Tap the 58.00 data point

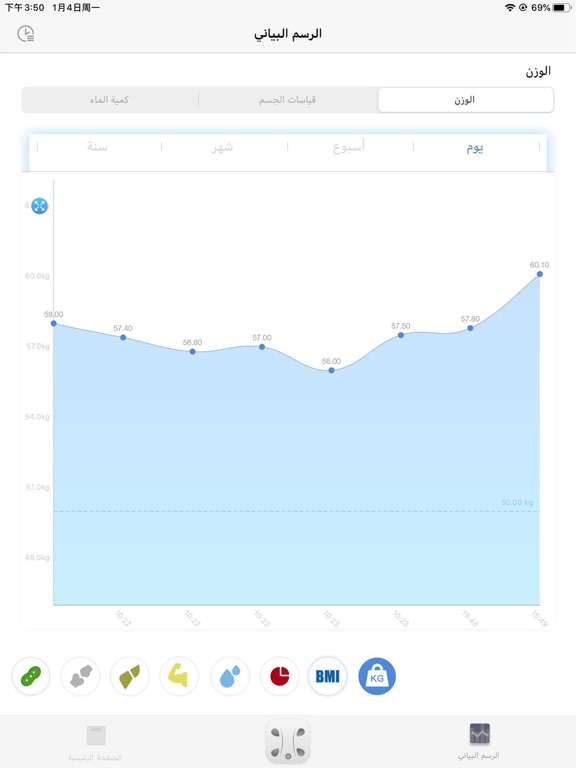click(54, 323)
